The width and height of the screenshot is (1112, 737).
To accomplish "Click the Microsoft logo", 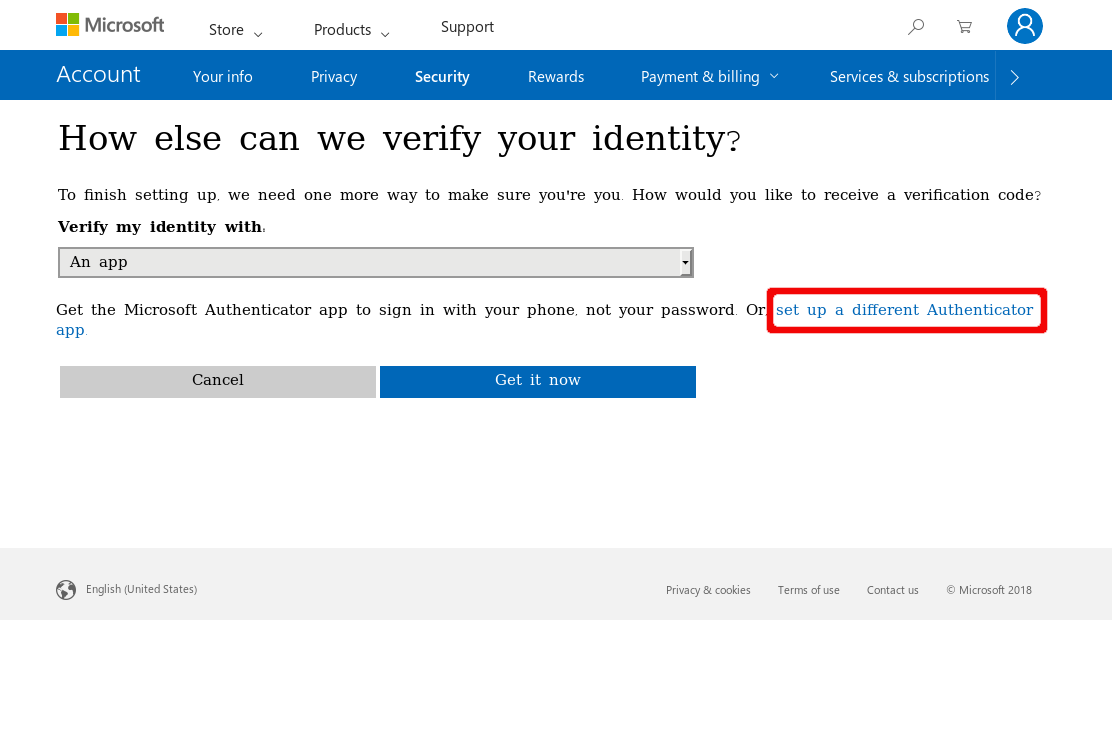I will pyautogui.click(x=110, y=25).
